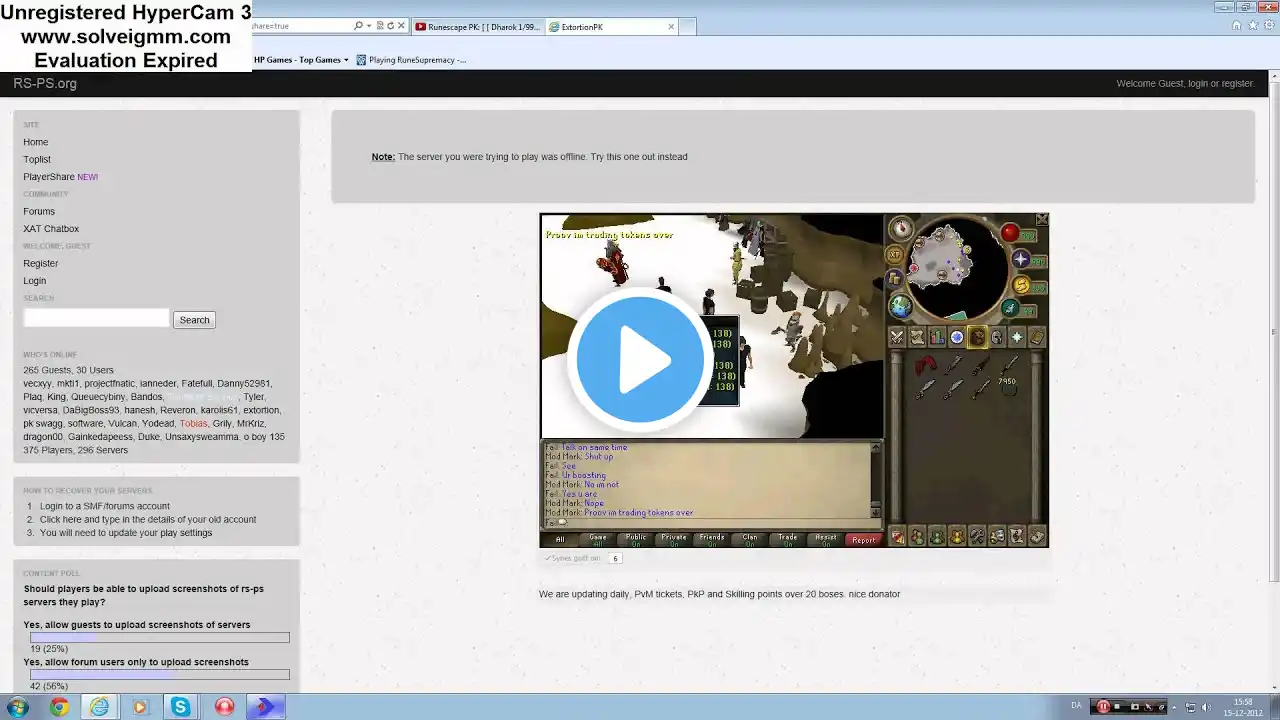Click the combat styles crossed-swords icon
1280x720 pixels.
coord(897,337)
